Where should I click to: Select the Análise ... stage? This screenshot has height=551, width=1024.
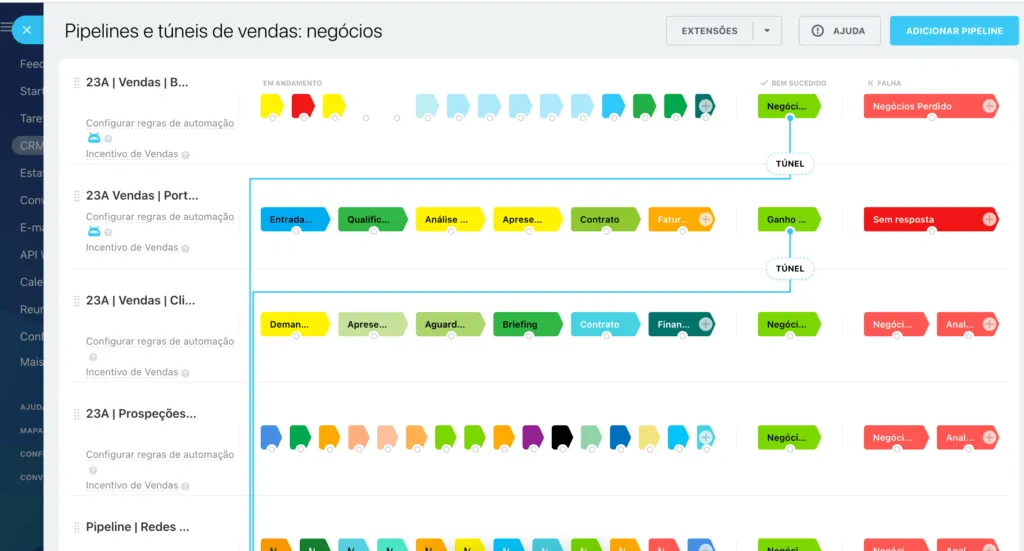click(x=451, y=219)
